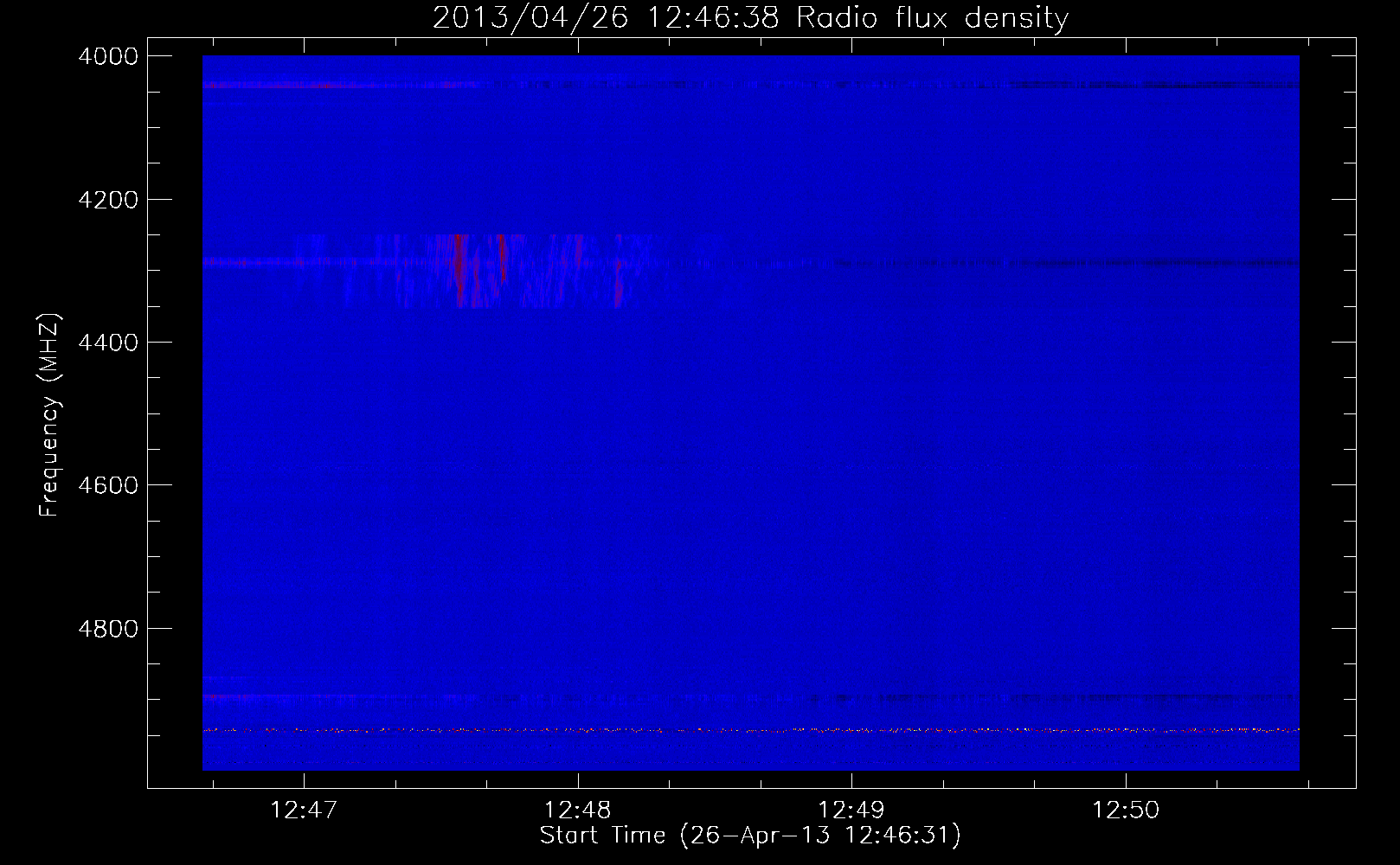Click the orange dotted band below 4900 MHz

click(x=750, y=730)
